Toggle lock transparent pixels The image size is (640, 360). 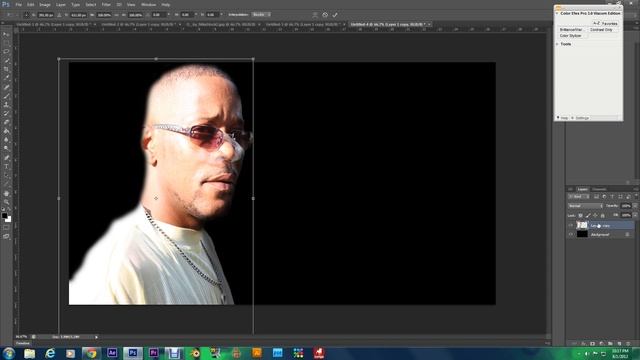pyautogui.click(x=580, y=215)
